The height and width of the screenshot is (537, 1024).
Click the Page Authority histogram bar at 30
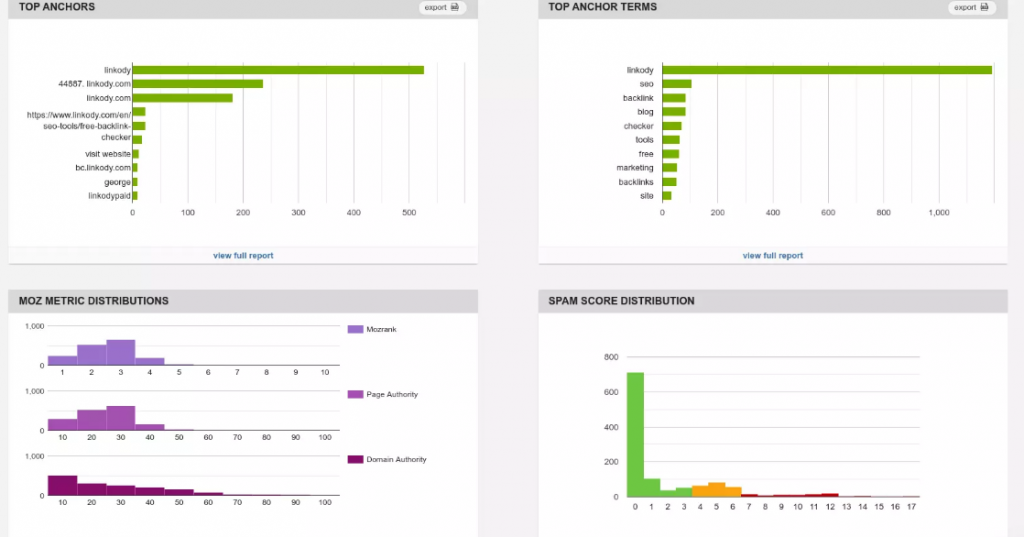121,418
